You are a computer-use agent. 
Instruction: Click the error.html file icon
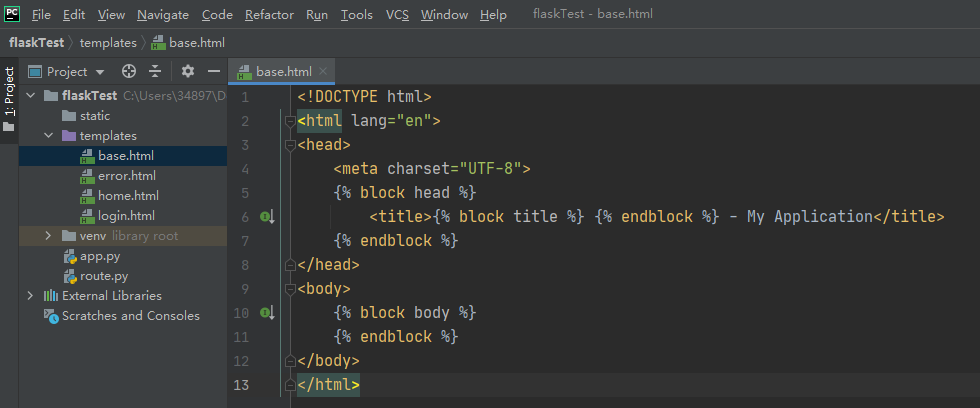coord(88,176)
